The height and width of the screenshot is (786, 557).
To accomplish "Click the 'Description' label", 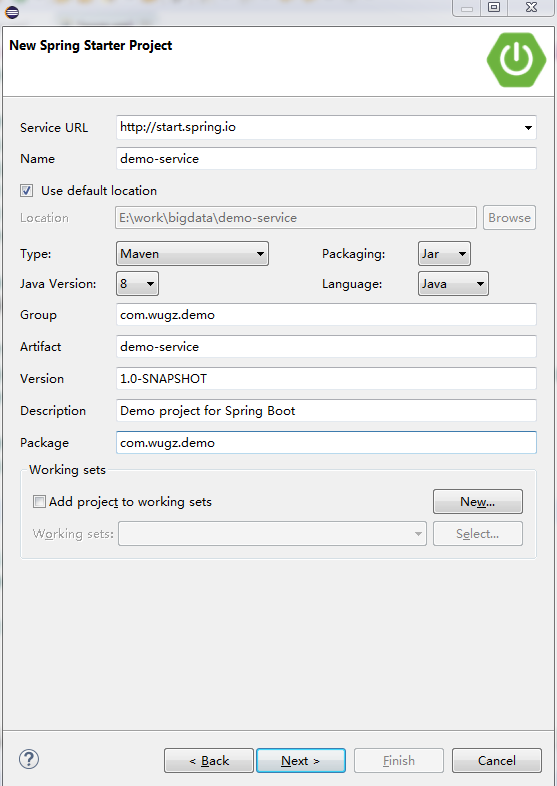I will click(53, 411).
